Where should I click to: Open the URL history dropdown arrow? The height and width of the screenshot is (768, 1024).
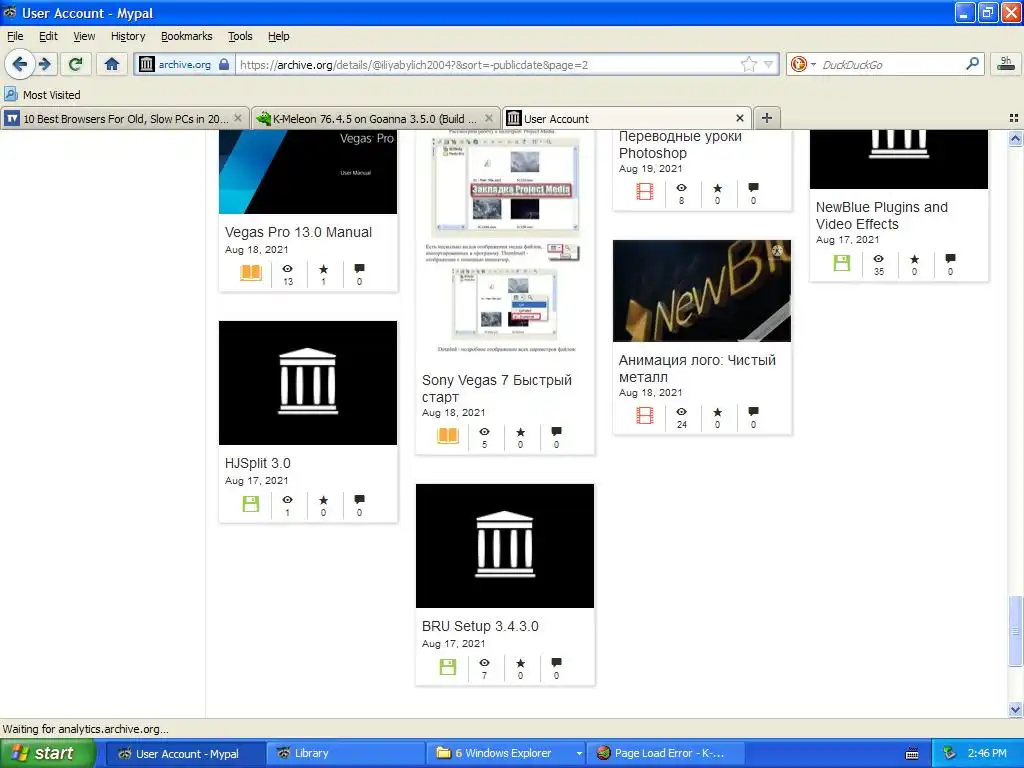point(769,64)
